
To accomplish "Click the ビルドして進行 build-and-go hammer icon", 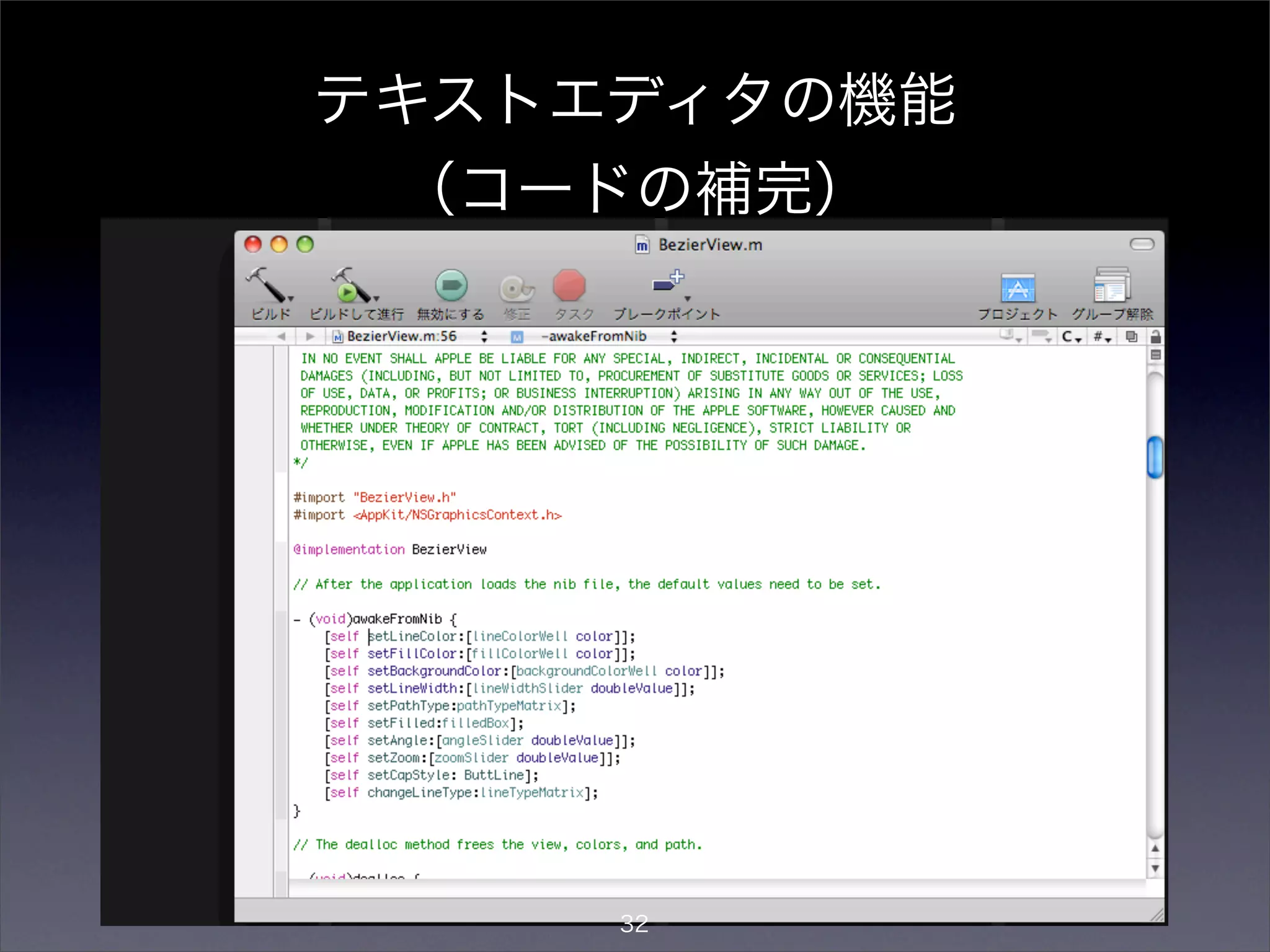I will 351,285.
